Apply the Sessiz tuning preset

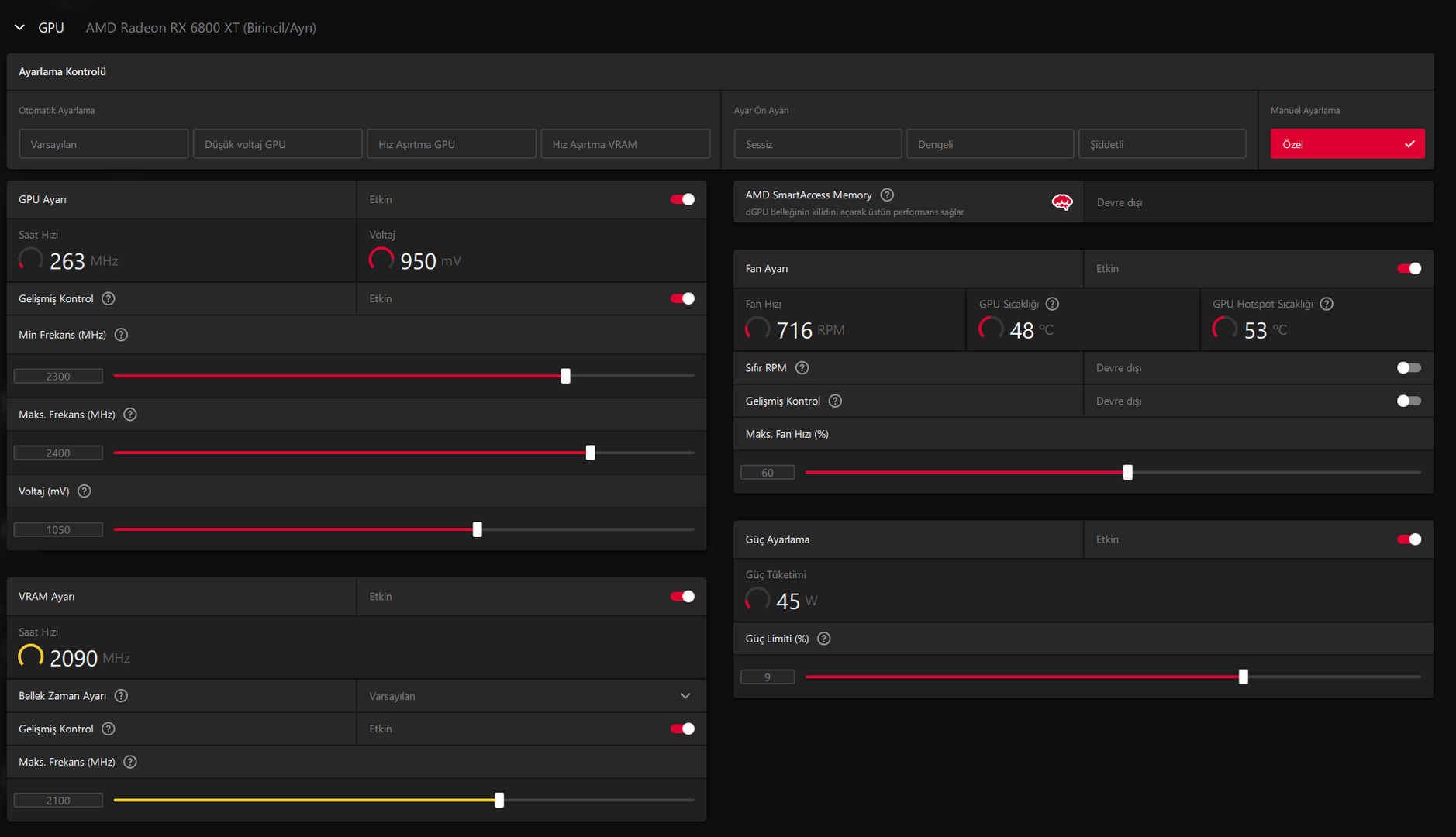pyautogui.click(x=818, y=144)
